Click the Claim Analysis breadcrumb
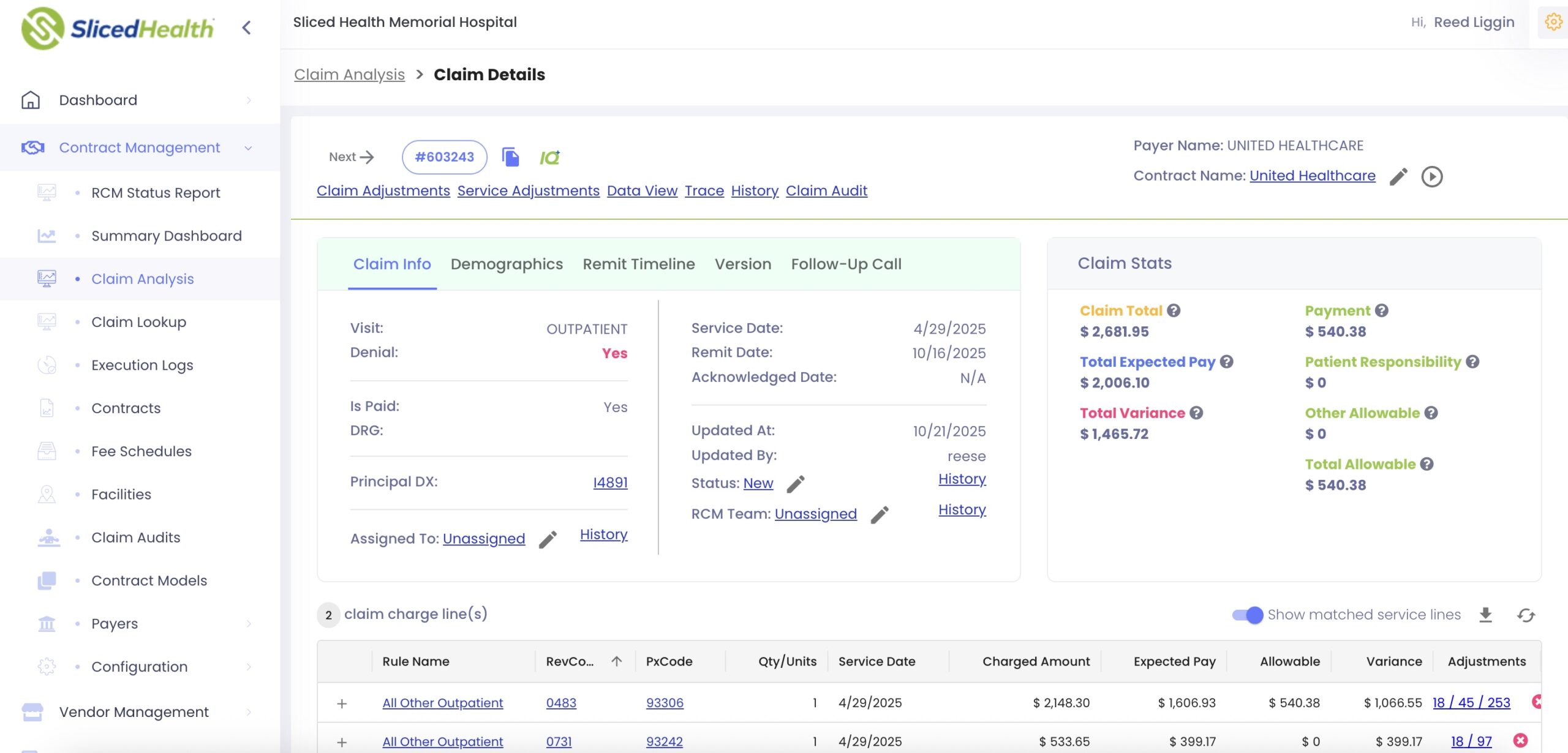This screenshot has width=1568, height=753. coord(349,75)
